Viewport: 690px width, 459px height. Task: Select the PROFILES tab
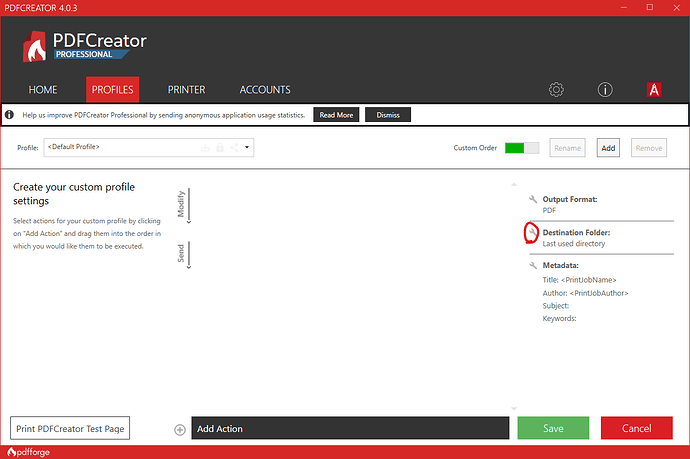113,90
